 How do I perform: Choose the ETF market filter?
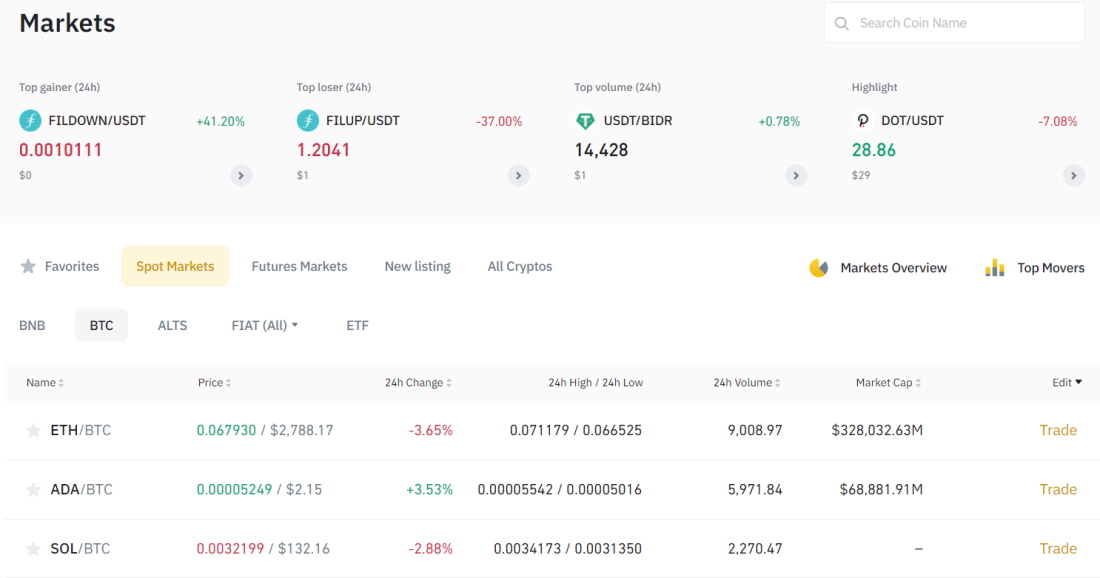(357, 325)
